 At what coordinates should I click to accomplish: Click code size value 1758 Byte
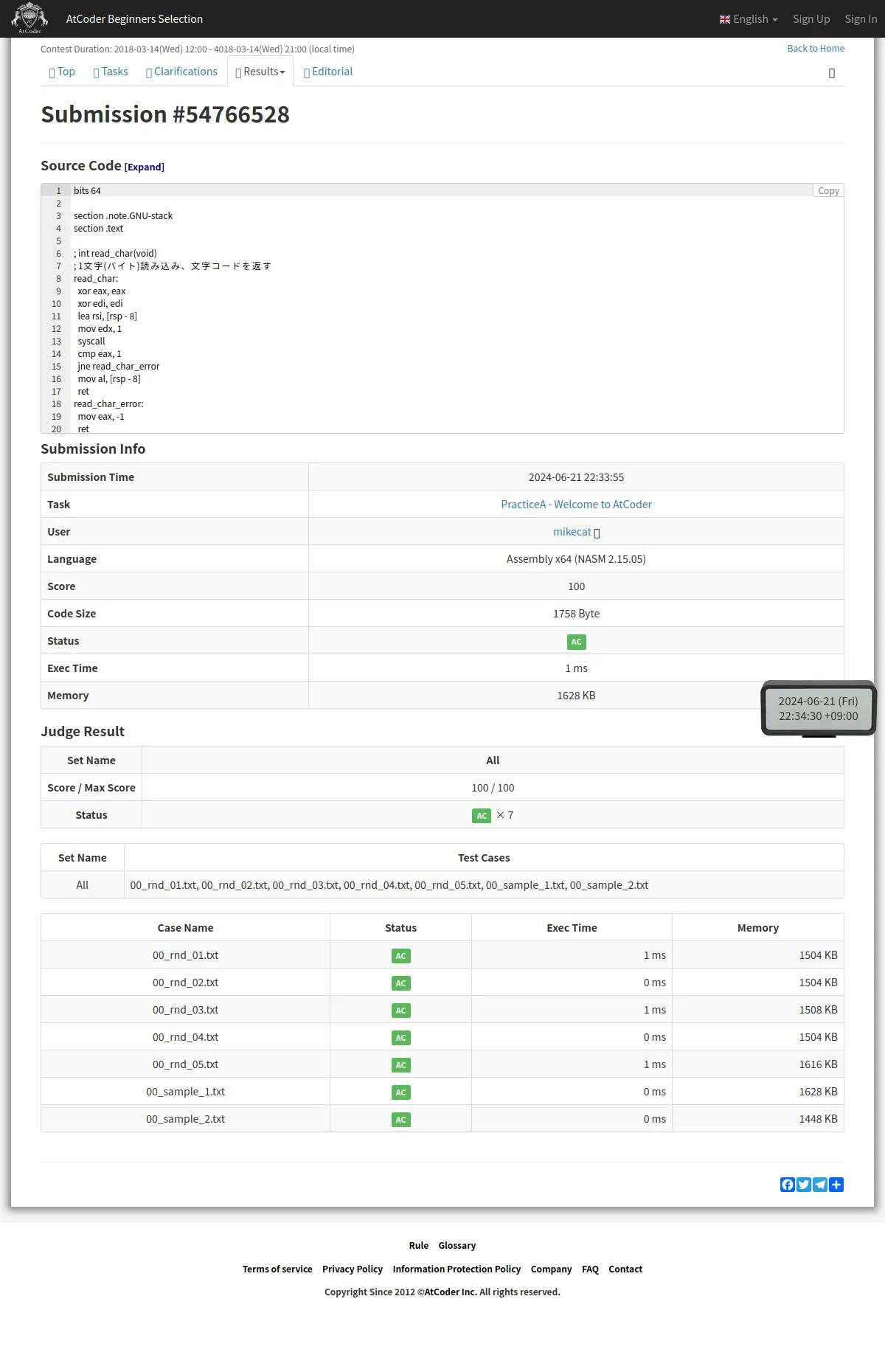pyautogui.click(x=576, y=614)
